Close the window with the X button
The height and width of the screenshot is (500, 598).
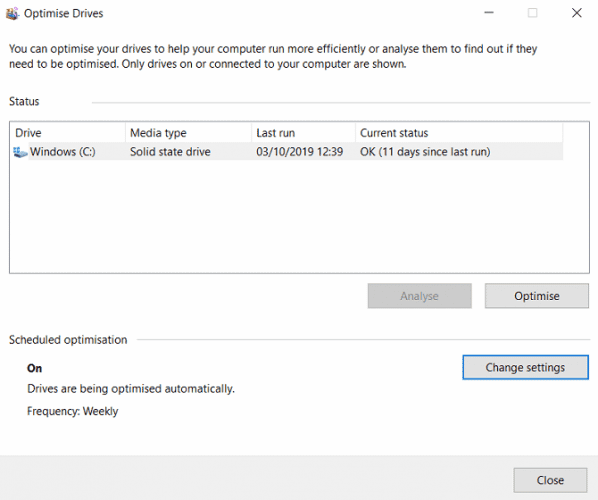[577, 13]
